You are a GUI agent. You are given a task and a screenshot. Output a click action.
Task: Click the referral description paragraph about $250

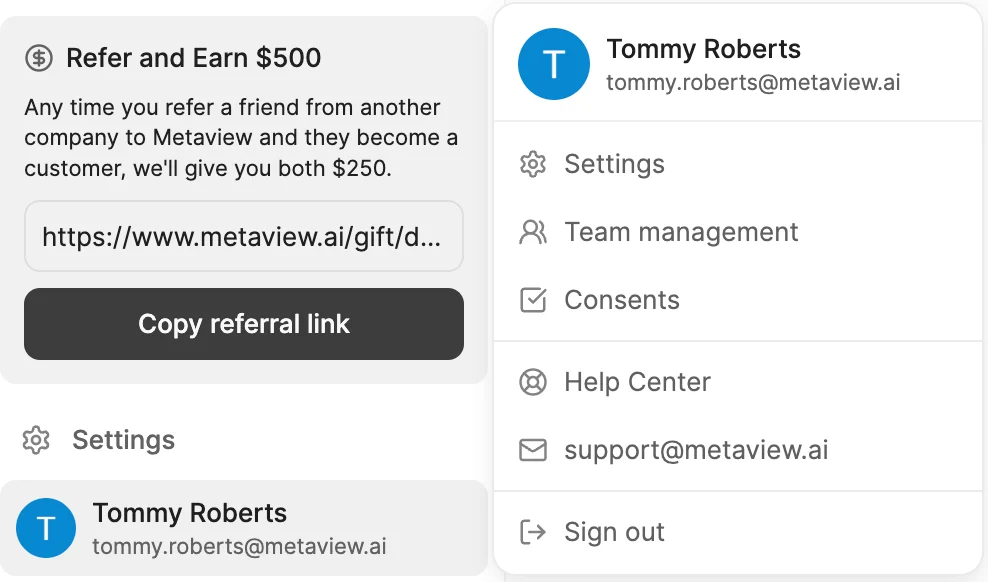[x=241, y=138]
